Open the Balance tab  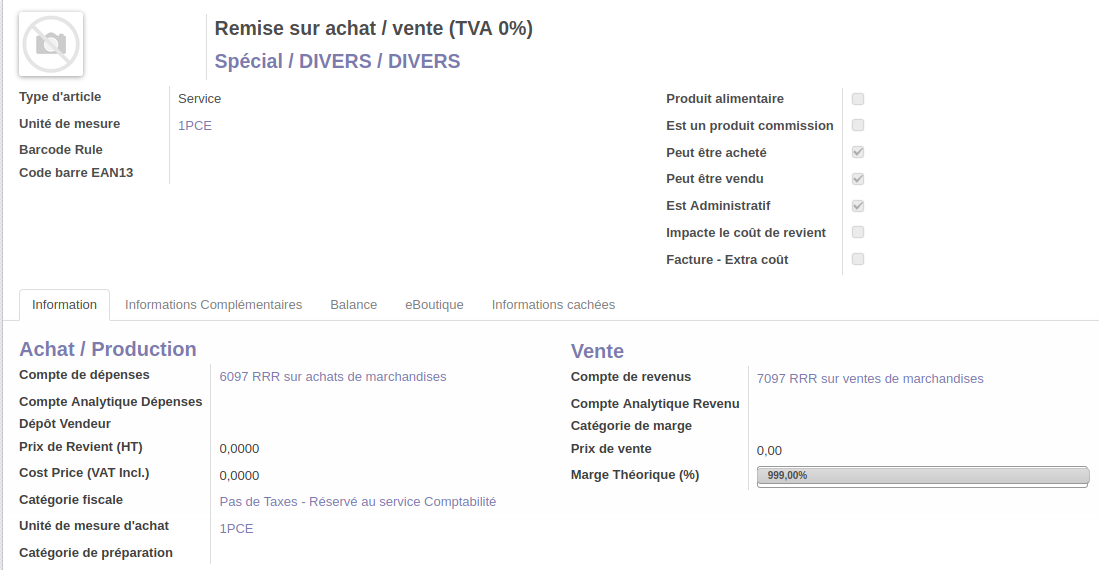point(353,304)
